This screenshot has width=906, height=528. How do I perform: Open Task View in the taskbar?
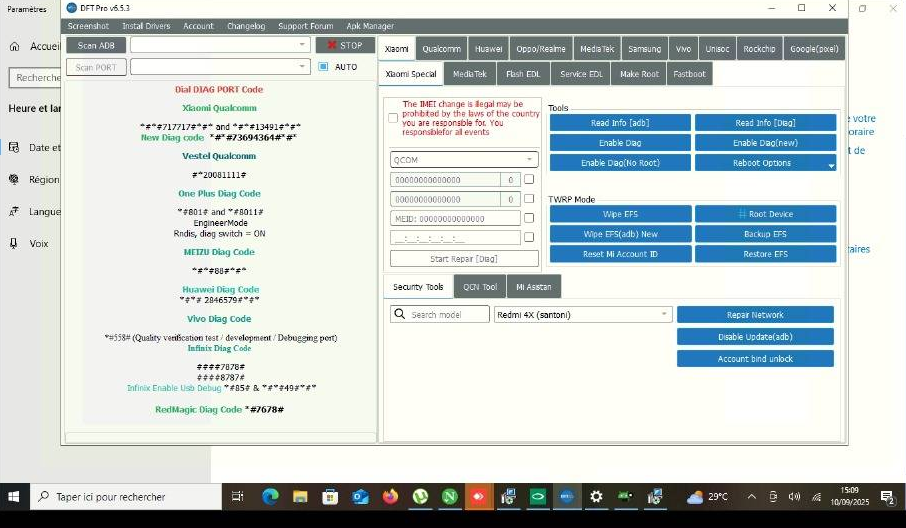[237, 496]
